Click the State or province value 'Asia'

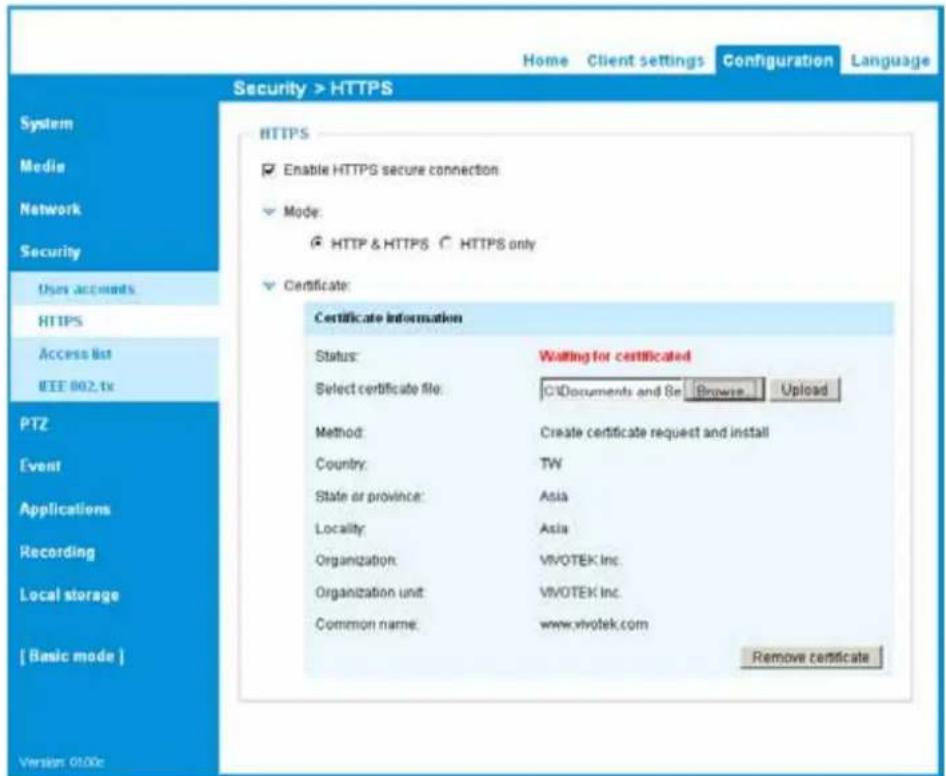(553, 497)
